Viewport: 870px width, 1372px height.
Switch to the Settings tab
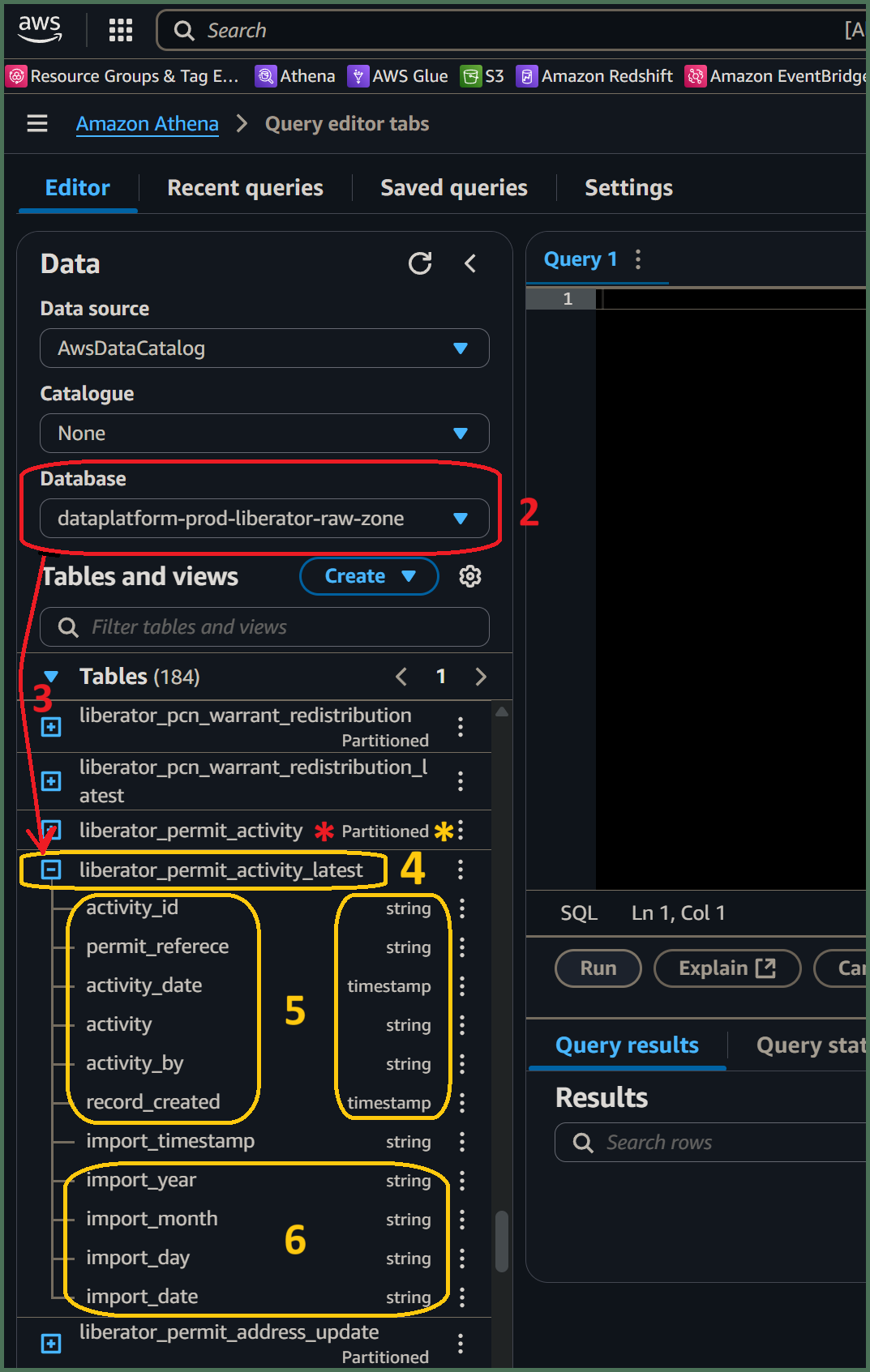tap(629, 188)
